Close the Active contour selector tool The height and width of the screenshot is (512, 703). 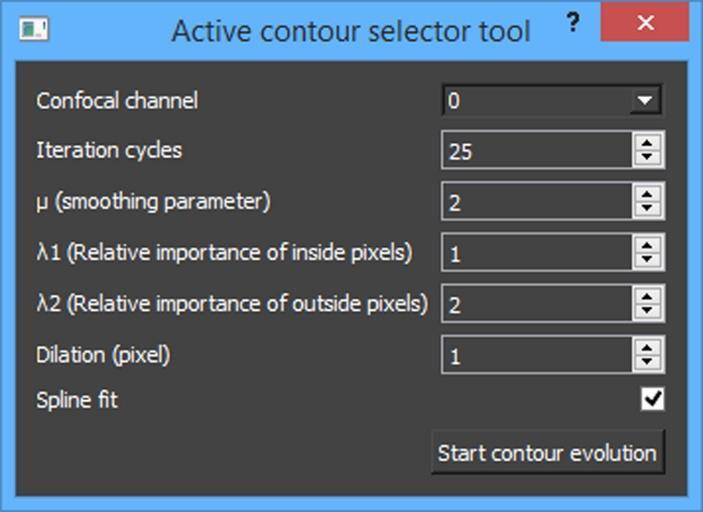coord(645,22)
